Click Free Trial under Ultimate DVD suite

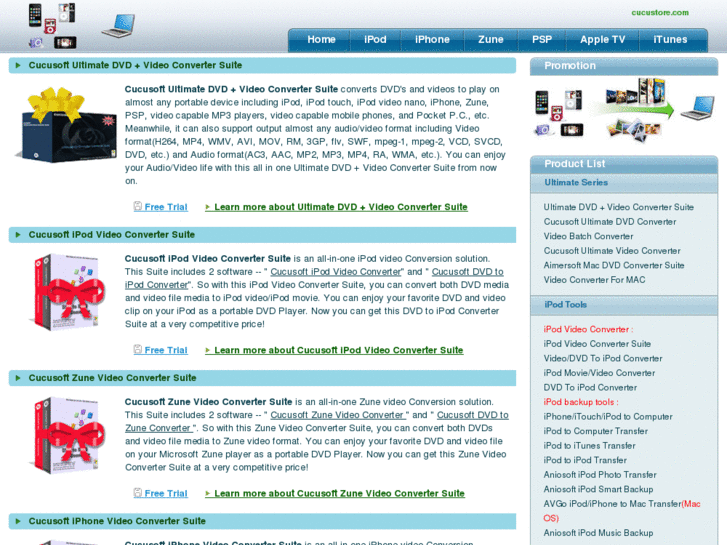click(x=166, y=207)
